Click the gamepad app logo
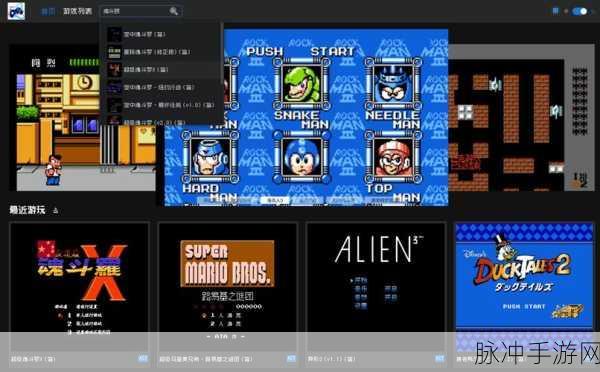The image size is (600, 372). coord(16,11)
